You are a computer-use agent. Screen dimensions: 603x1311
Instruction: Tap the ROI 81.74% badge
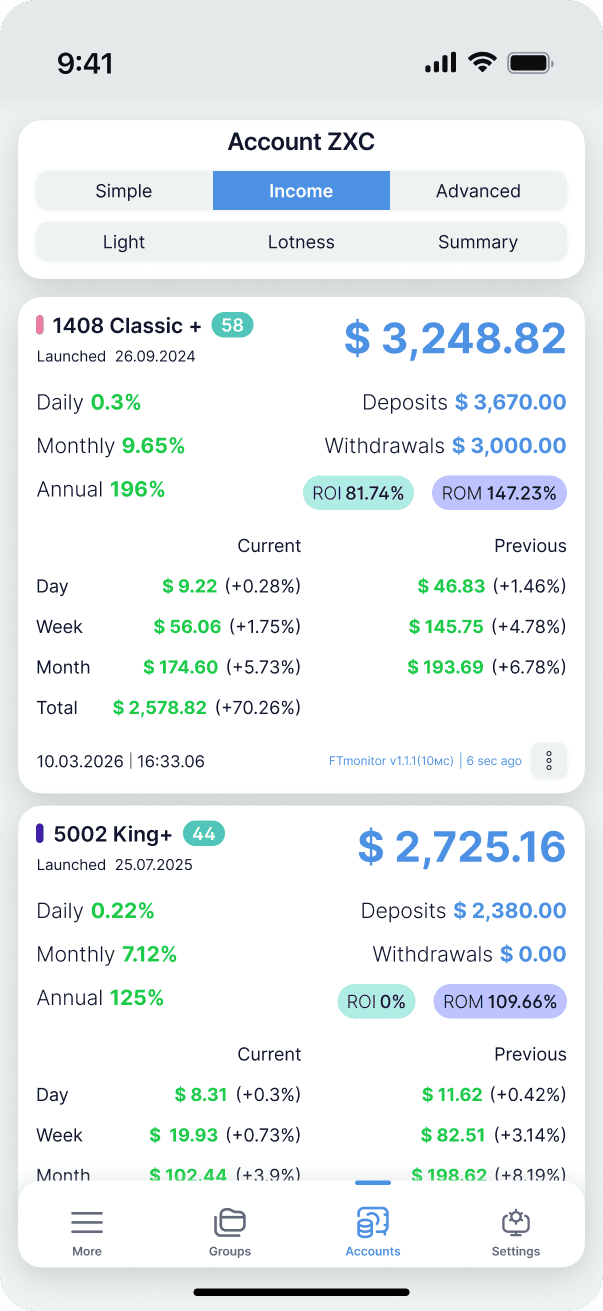(x=358, y=493)
